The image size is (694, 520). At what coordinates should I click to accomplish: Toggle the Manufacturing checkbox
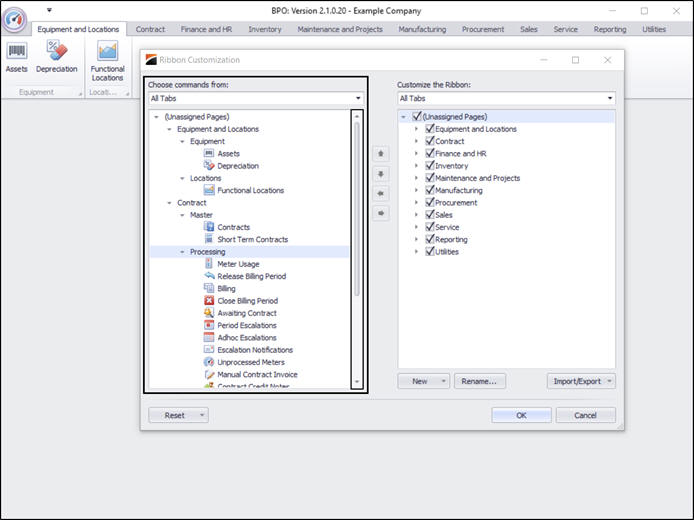click(429, 190)
